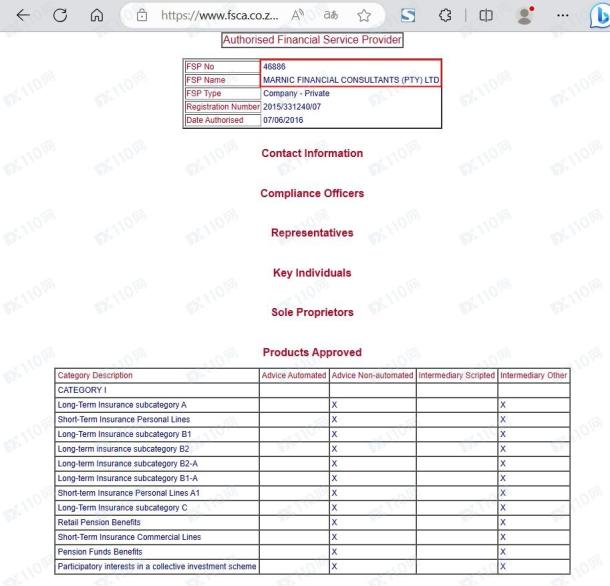
Task: Select 'Long-term Insurance subcategory B2-A' row
Action: tap(312, 463)
